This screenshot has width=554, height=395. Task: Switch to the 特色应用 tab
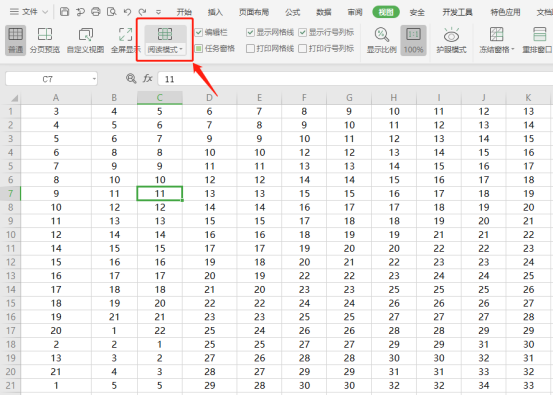pos(505,12)
